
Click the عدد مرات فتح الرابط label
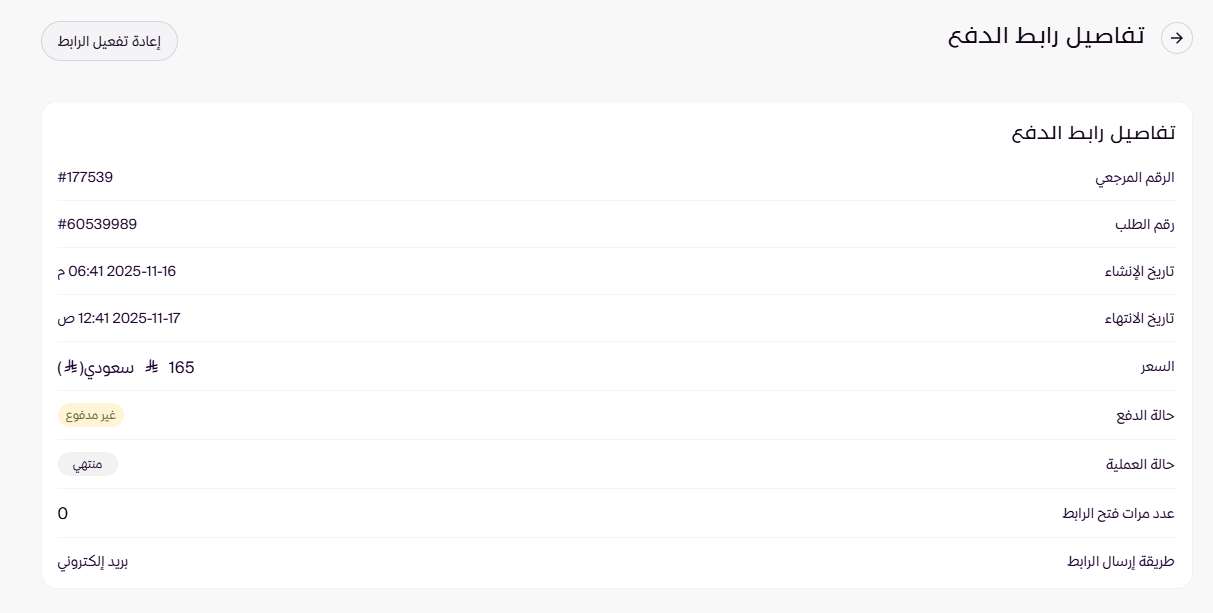pyautogui.click(x=1118, y=514)
